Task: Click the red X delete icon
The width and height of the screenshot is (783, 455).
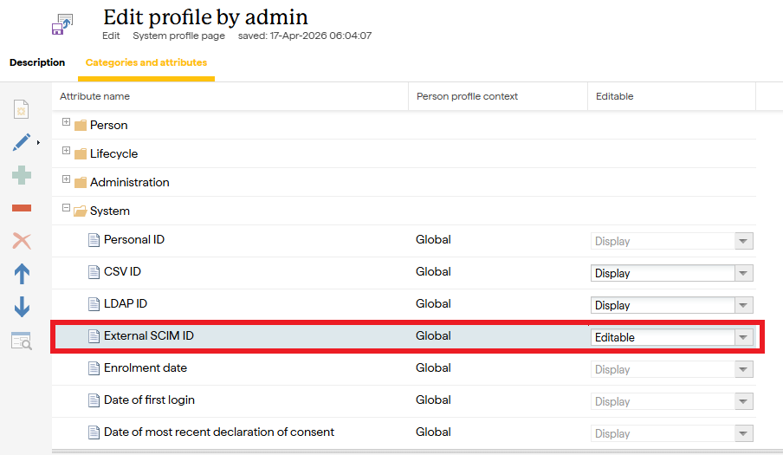Action: pos(21,241)
